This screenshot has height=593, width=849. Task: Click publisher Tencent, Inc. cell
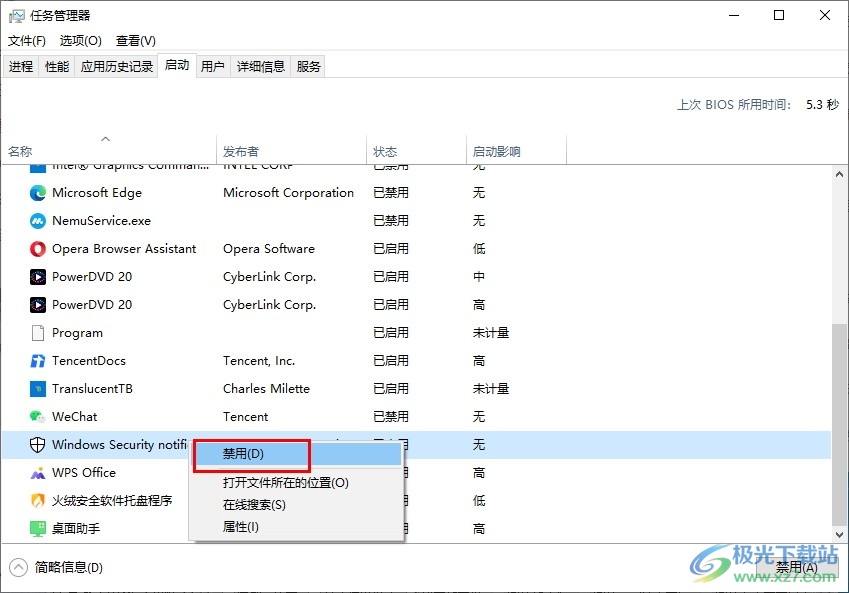(259, 361)
